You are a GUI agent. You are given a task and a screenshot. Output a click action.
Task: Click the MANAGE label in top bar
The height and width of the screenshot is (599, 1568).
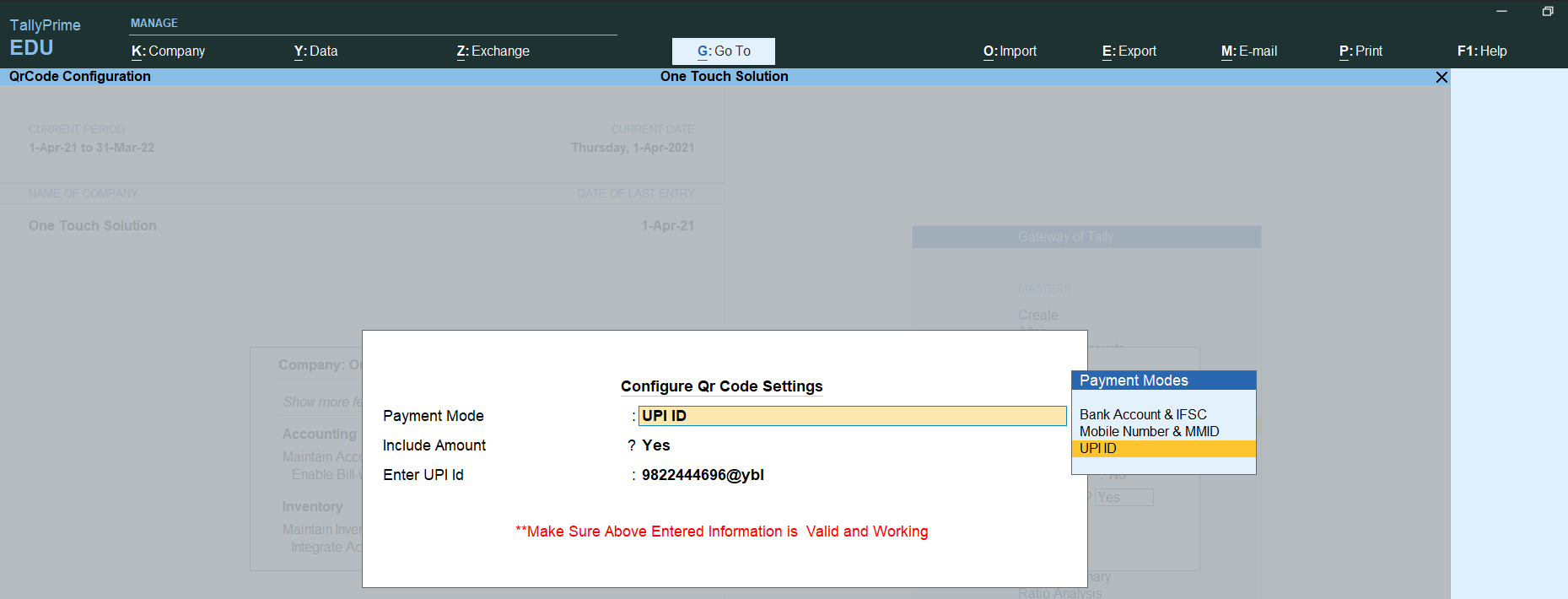(154, 23)
